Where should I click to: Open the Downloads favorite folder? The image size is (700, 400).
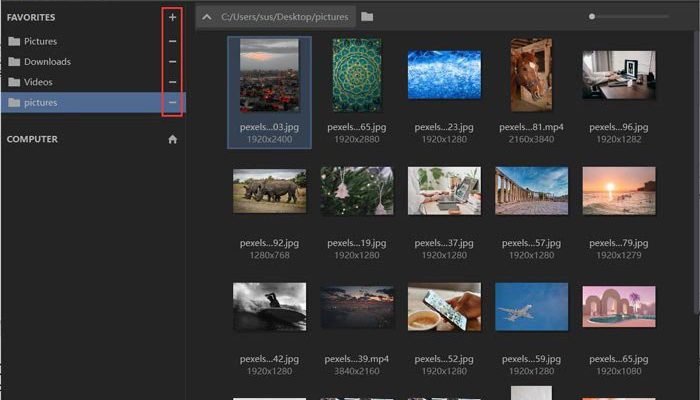39,62
